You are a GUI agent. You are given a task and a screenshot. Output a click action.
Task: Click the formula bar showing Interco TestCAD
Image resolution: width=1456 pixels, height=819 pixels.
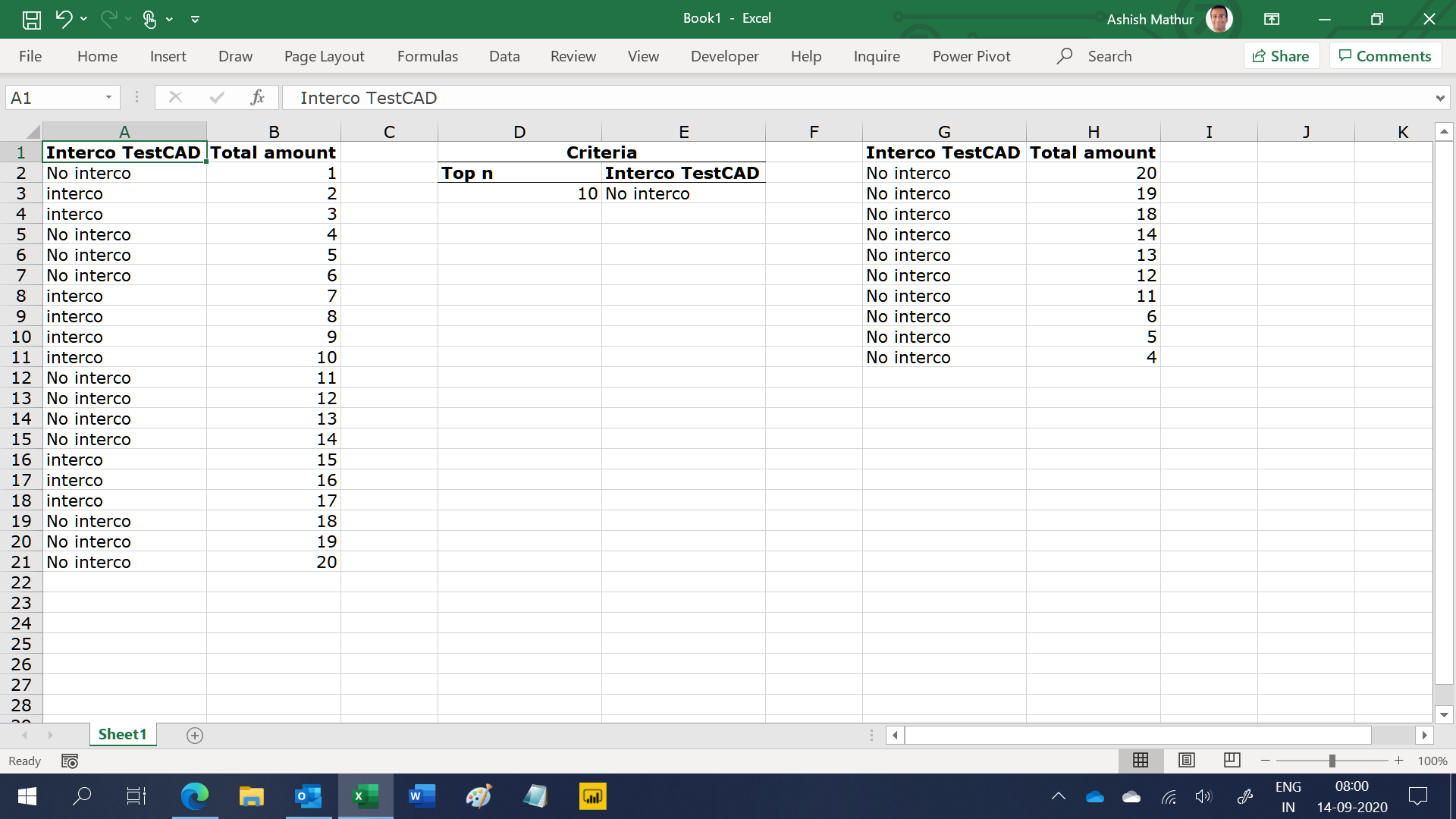pyautogui.click(x=857, y=98)
